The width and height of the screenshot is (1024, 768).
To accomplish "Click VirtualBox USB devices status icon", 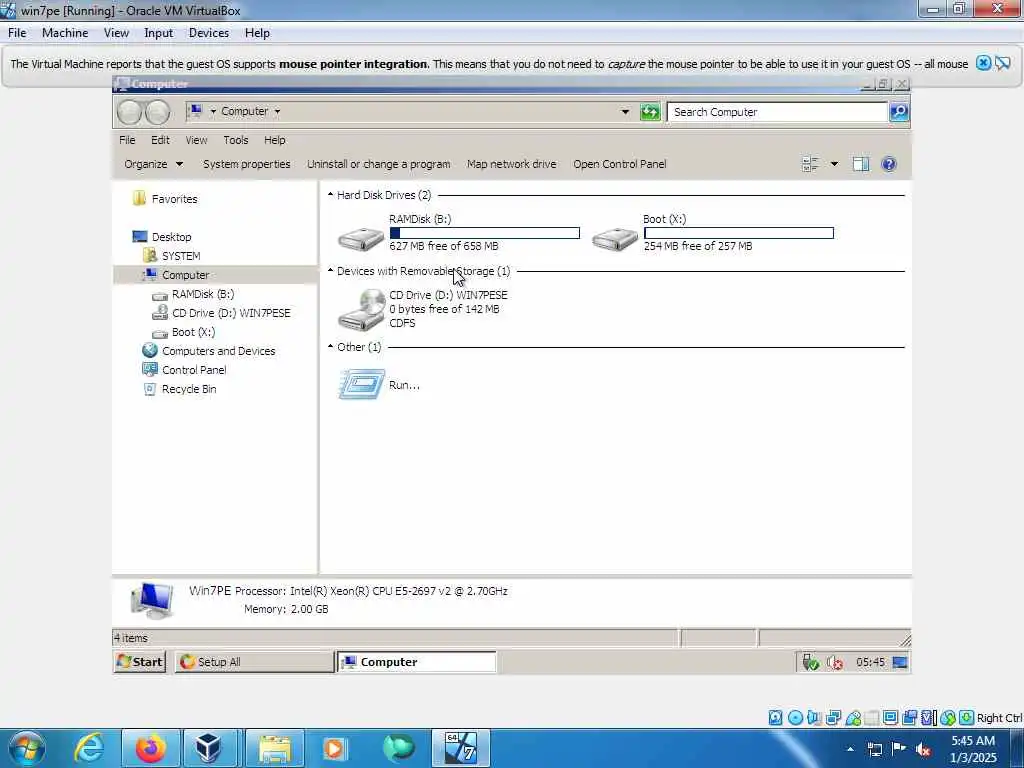I will pos(853,718).
